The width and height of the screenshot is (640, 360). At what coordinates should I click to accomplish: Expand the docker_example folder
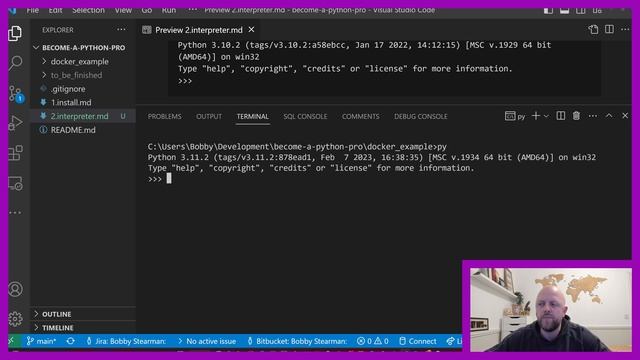pyautogui.click(x=83, y=62)
